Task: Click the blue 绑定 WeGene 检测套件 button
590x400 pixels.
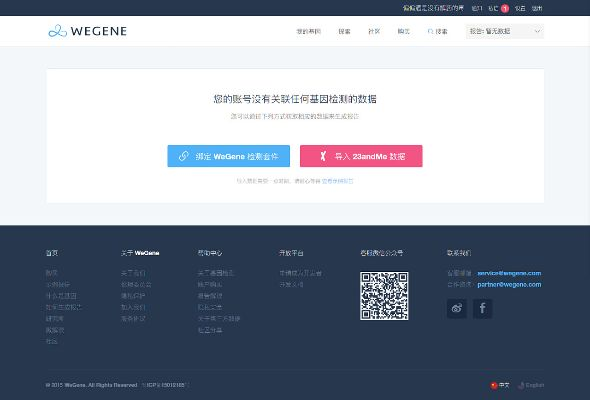Action: (x=228, y=156)
